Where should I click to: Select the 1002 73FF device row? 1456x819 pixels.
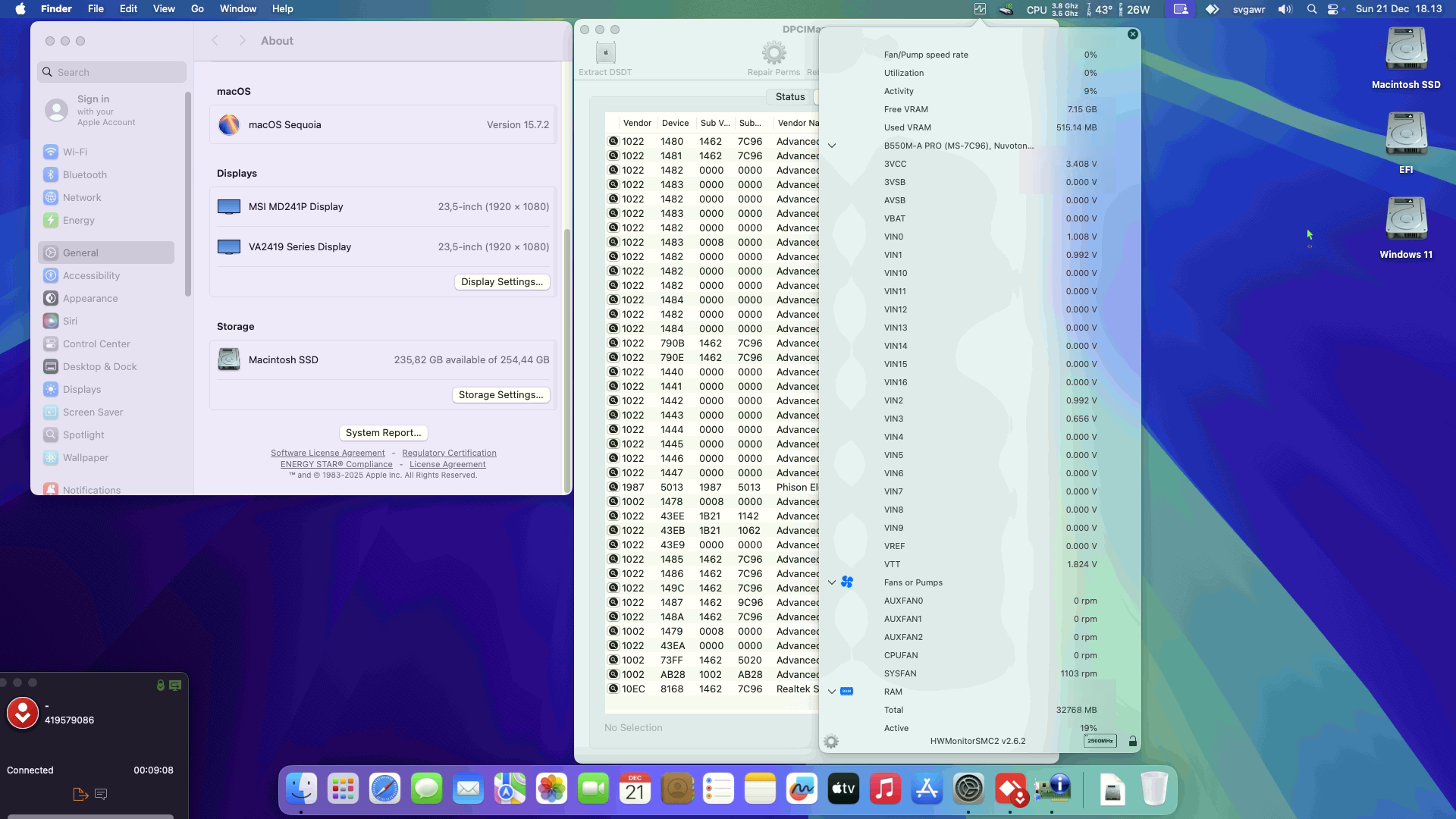point(712,661)
